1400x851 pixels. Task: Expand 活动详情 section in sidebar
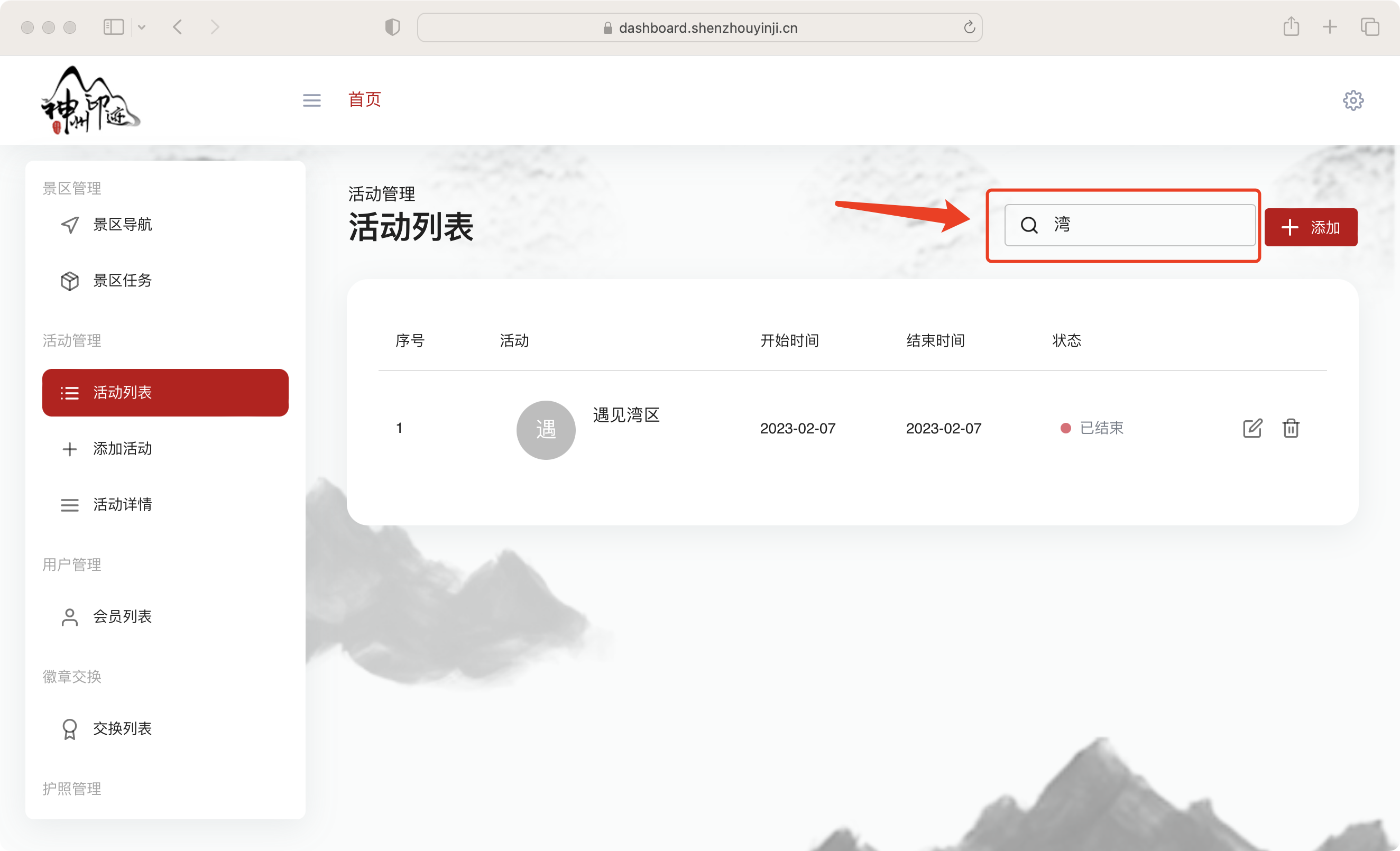pyautogui.click(x=122, y=505)
